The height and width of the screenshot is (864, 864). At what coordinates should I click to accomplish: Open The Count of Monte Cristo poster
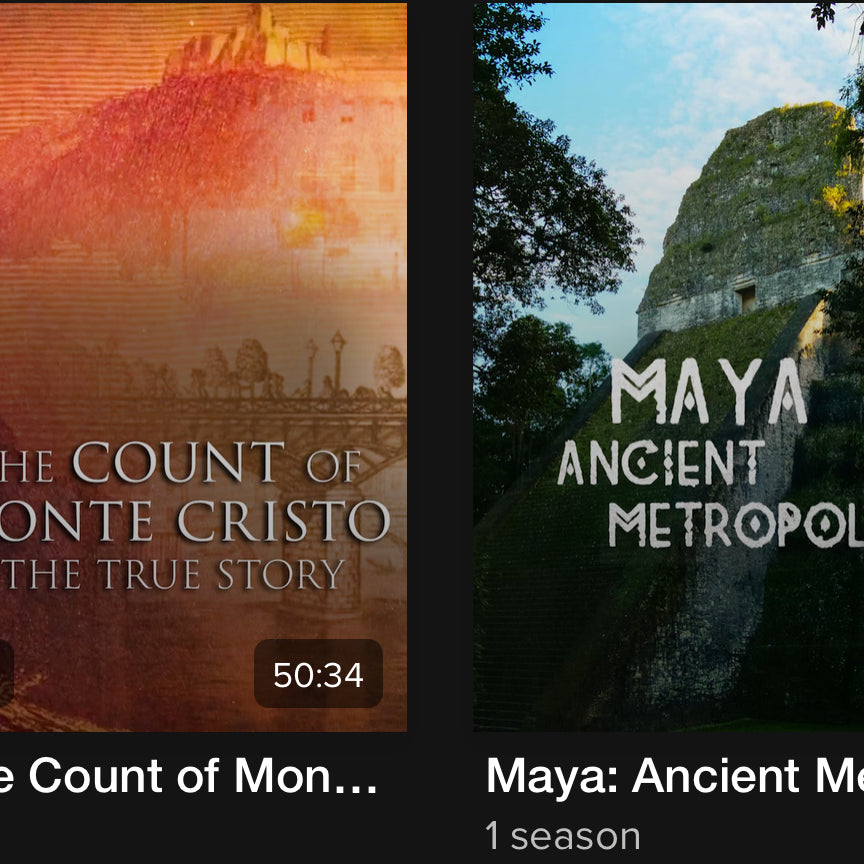tap(203, 368)
